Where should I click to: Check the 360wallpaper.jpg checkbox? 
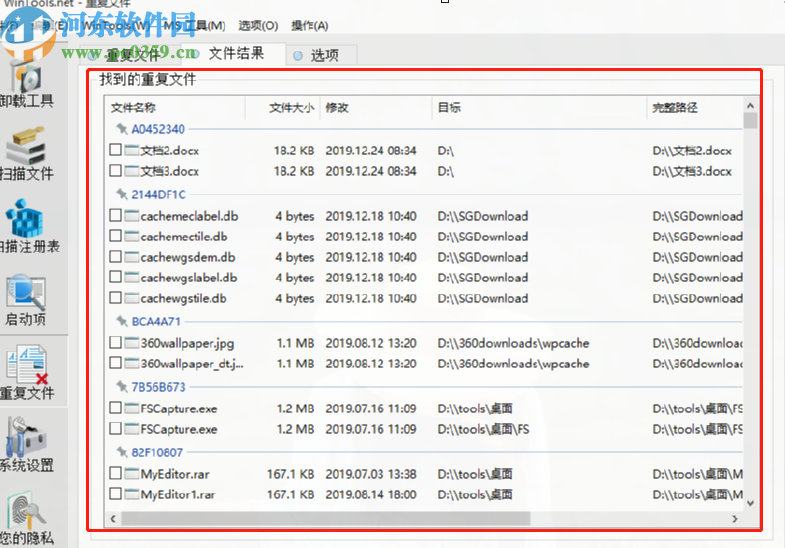pos(116,342)
